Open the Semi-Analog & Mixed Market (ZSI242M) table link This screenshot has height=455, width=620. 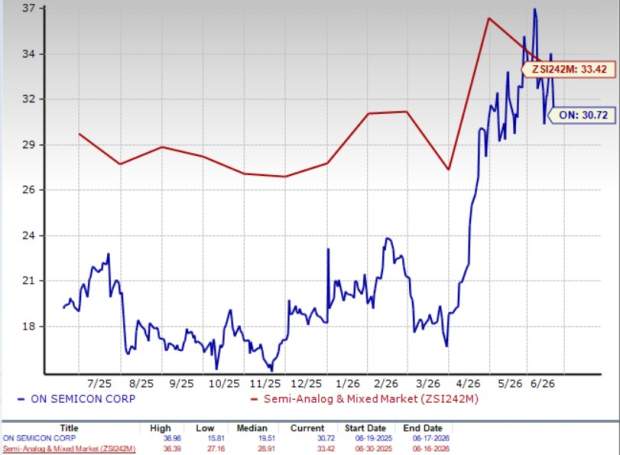[x=69, y=449]
